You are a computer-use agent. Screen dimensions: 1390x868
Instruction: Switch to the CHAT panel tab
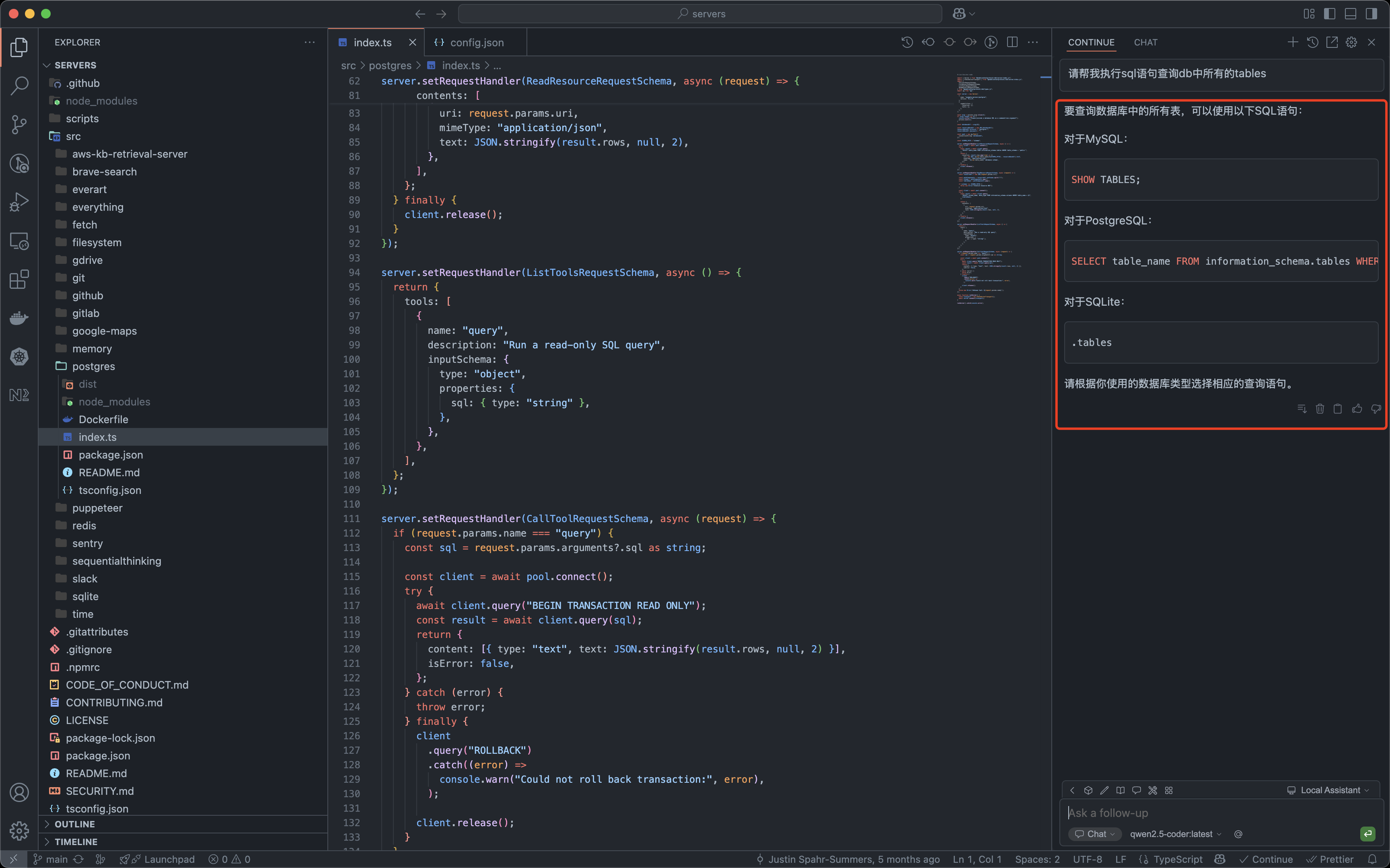point(1145,42)
